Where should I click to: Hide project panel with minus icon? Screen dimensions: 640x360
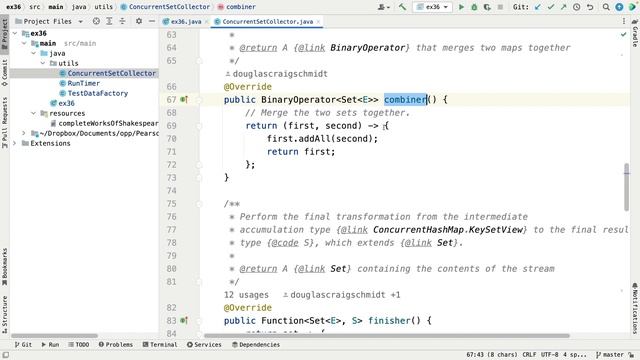pyautogui.click(x=152, y=21)
